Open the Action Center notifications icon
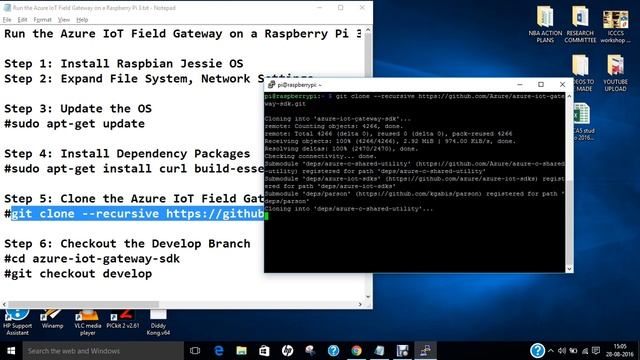This screenshot has width=640, height=360. (x=596, y=351)
